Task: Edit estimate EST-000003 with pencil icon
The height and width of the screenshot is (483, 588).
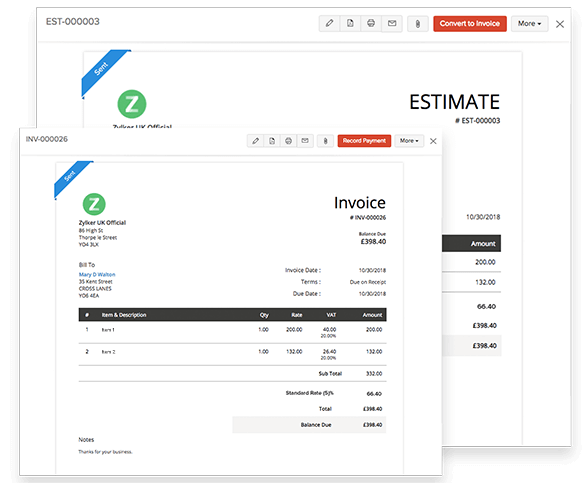Action: 329,23
